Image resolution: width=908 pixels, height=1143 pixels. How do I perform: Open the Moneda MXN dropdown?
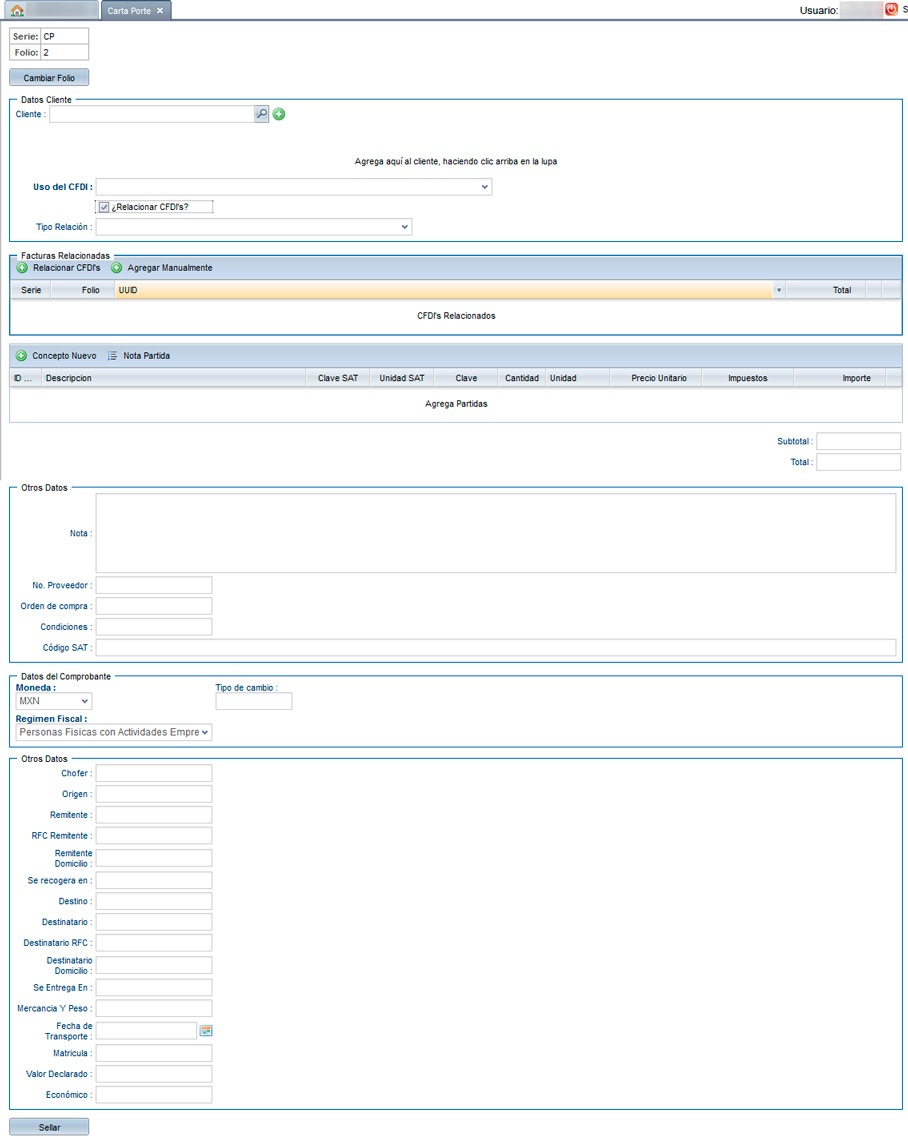pos(84,701)
